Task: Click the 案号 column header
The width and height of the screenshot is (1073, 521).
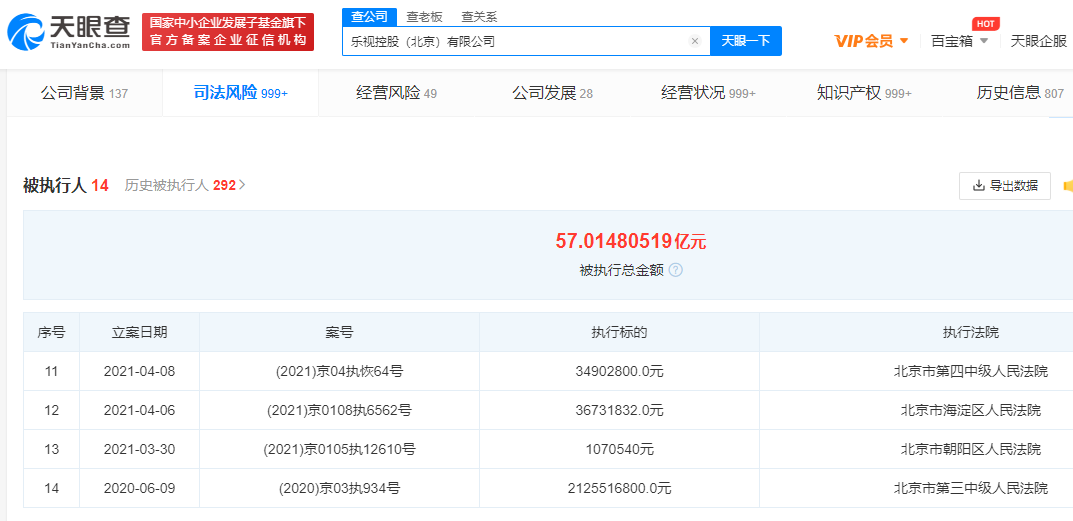Action: click(x=339, y=333)
